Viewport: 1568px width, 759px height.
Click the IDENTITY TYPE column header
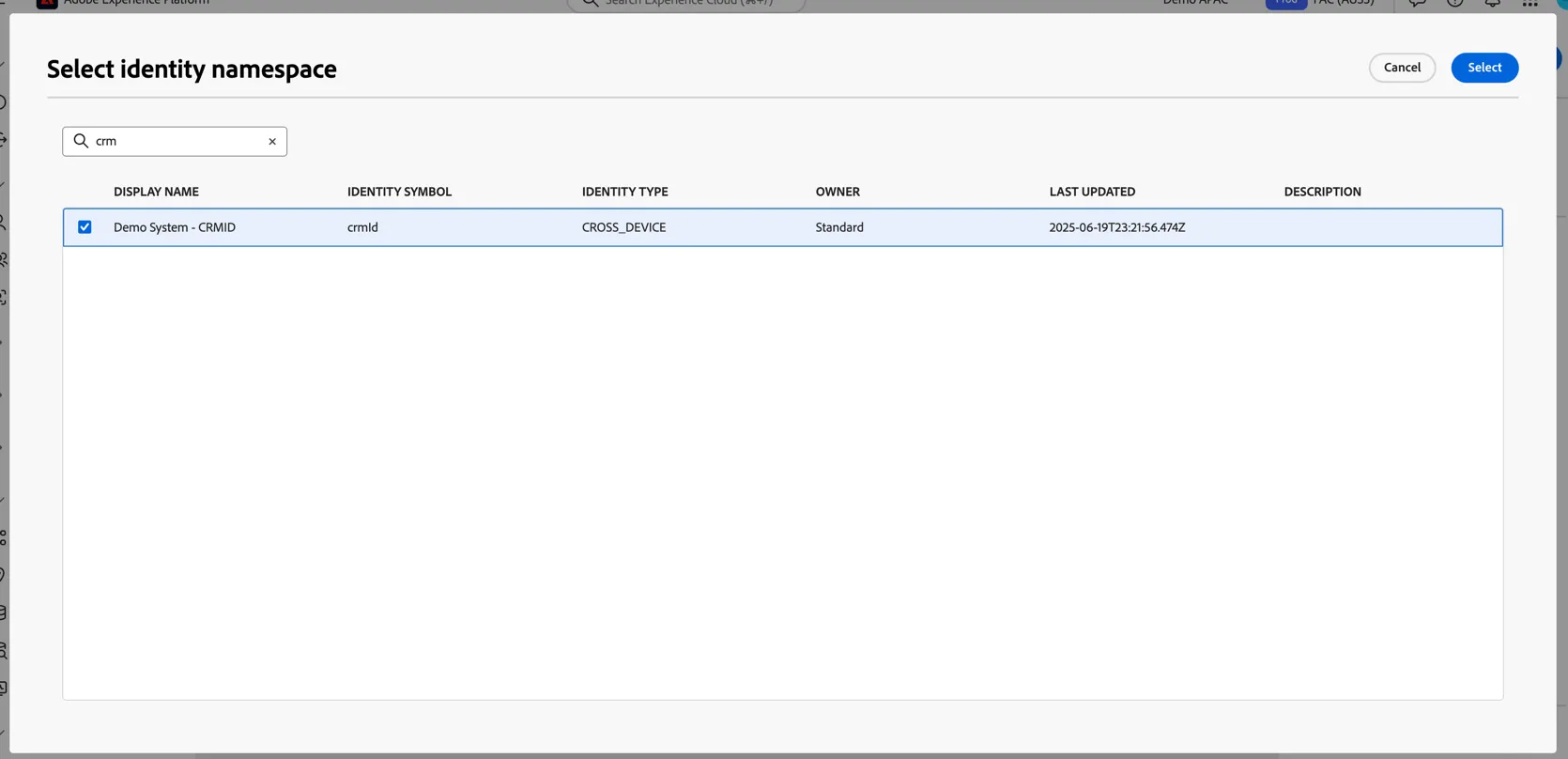pos(624,192)
